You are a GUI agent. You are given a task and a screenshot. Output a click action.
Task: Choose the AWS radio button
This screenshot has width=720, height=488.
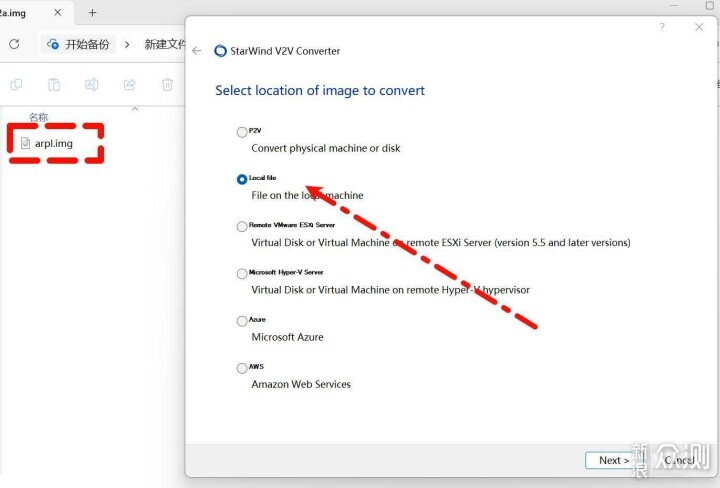242,368
